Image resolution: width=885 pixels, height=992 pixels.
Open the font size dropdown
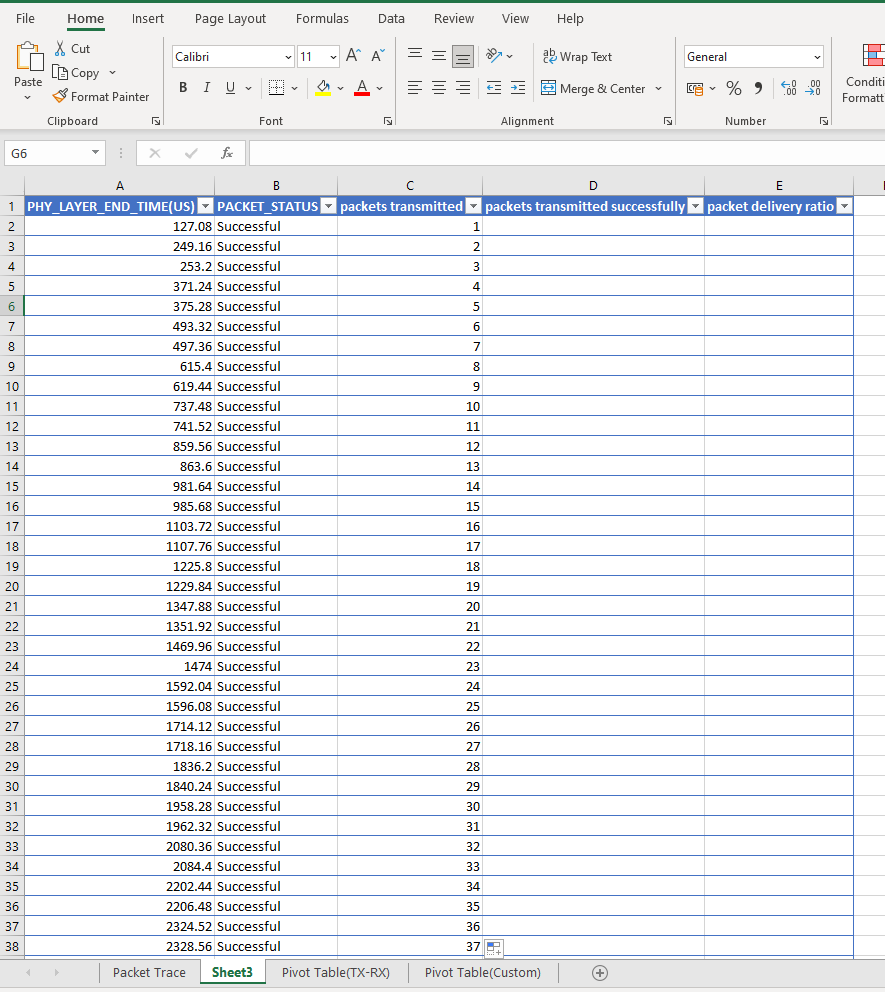pyautogui.click(x=333, y=57)
